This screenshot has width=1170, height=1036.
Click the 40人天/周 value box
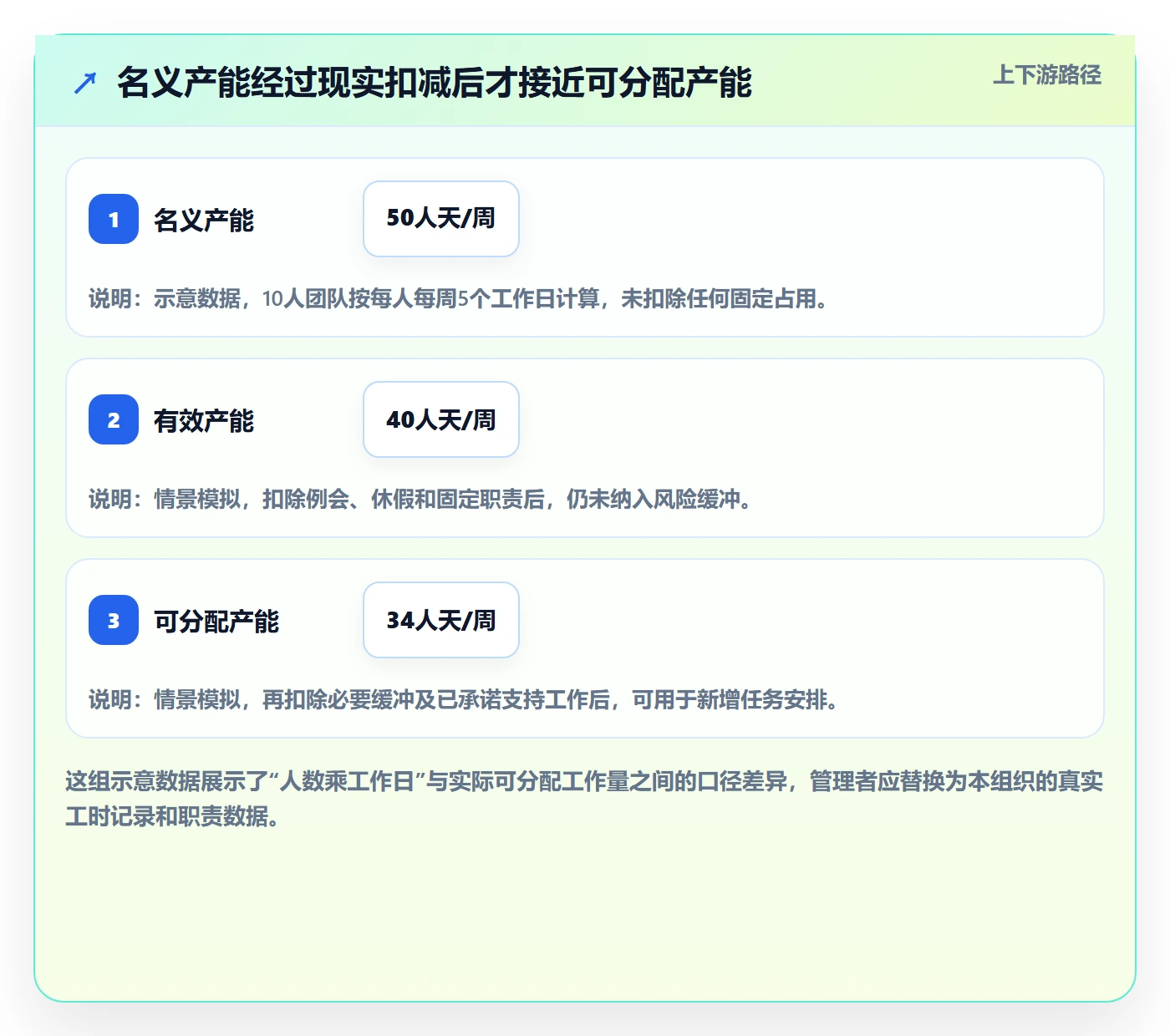441,419
